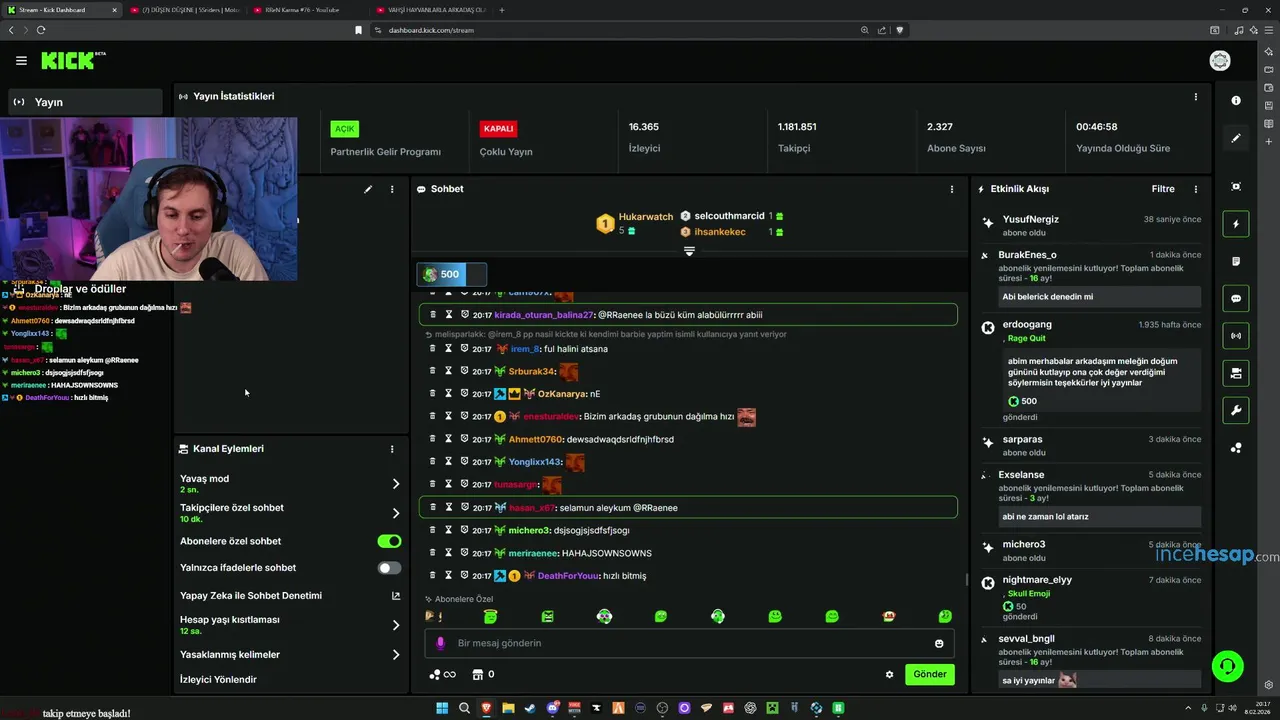Screen dimensions: 1280x720
Task: Open the green headset support button
Action: click(x=1227, y=665)
